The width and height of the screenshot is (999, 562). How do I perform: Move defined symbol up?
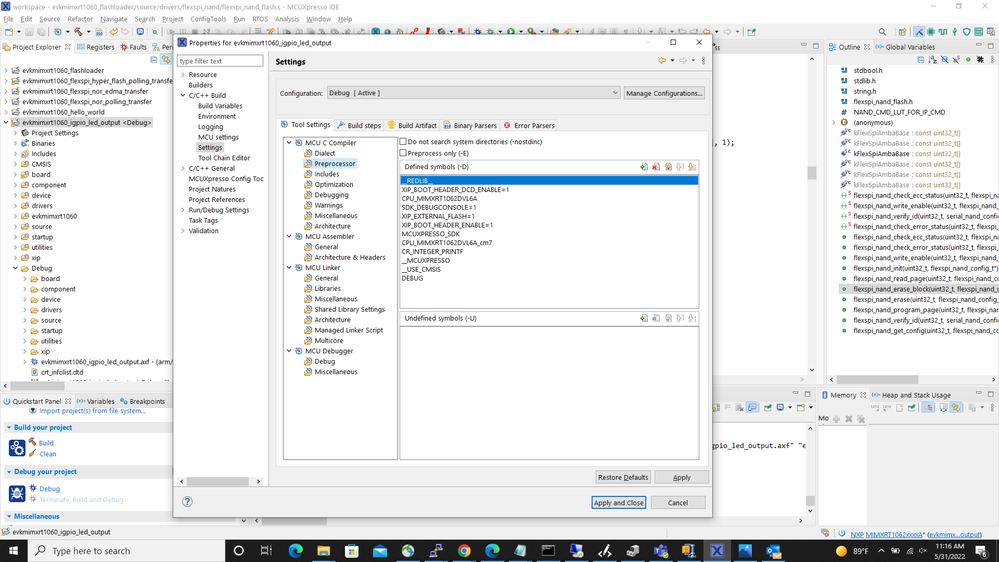click(680, 167)
